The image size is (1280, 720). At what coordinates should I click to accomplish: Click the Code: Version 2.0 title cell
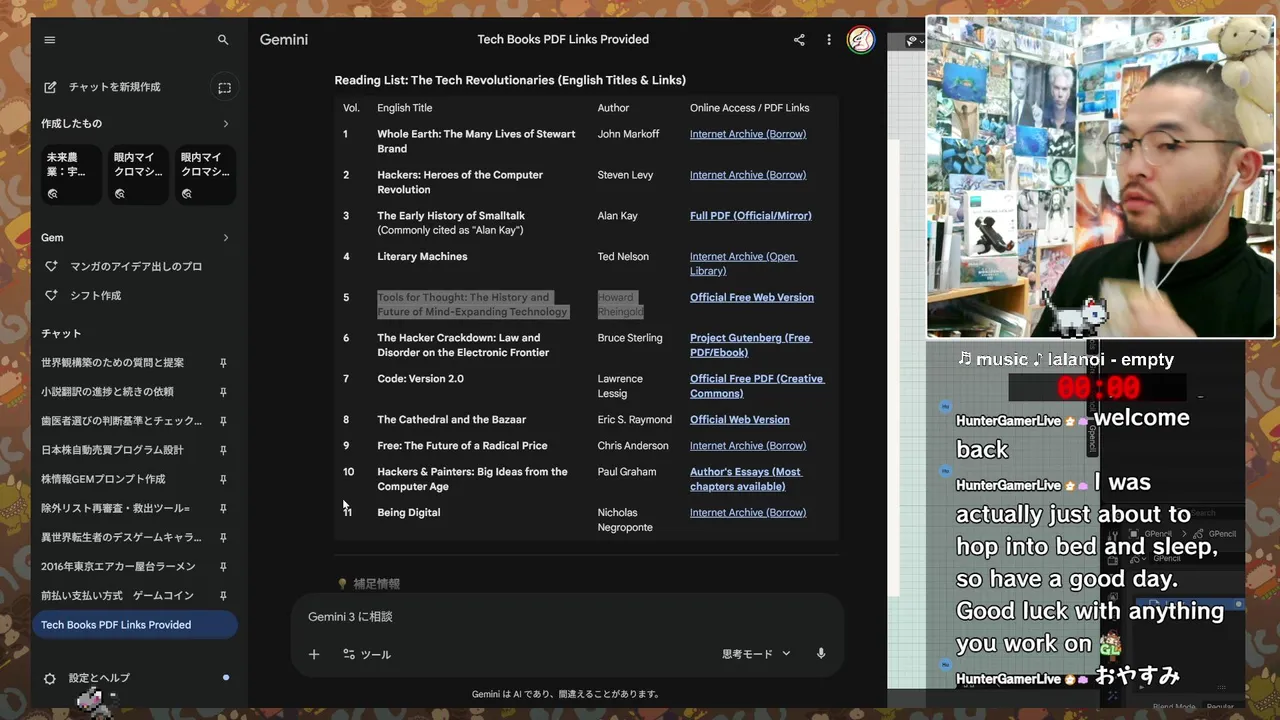coord(420,379)
